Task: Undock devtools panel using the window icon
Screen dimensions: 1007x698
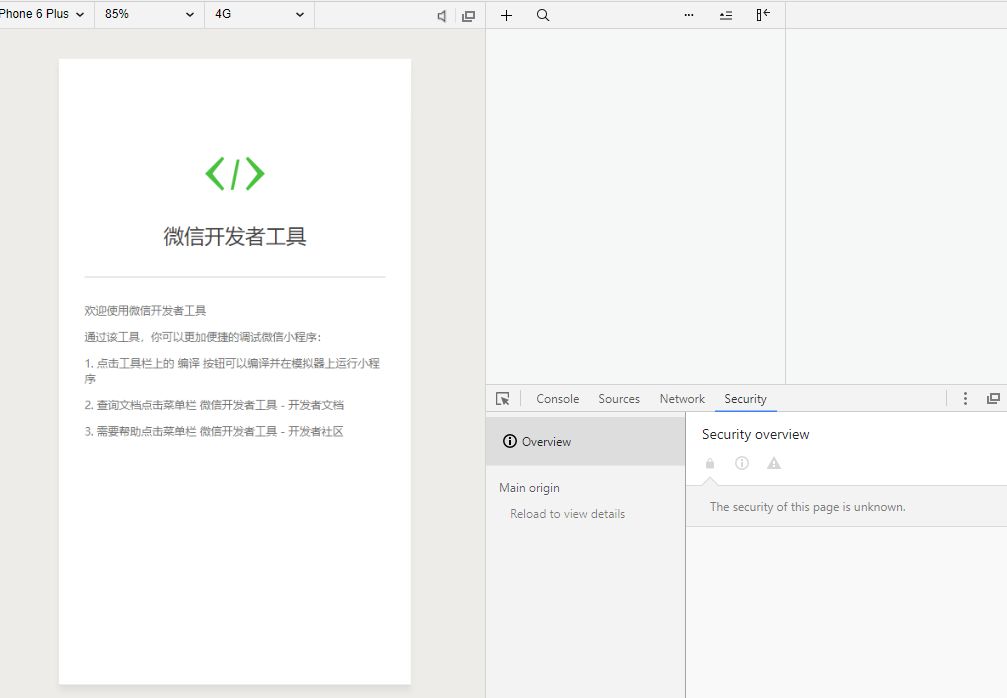Action: 993,399
